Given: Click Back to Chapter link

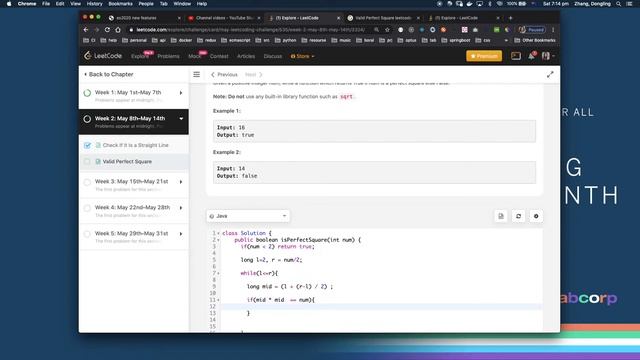Looking at the screenshot, I should coord(109,74).
